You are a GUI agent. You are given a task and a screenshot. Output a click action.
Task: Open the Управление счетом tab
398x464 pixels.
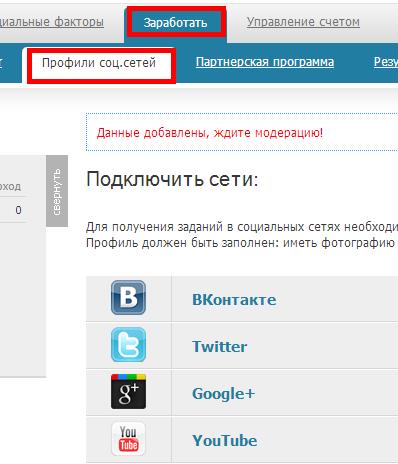303,22
